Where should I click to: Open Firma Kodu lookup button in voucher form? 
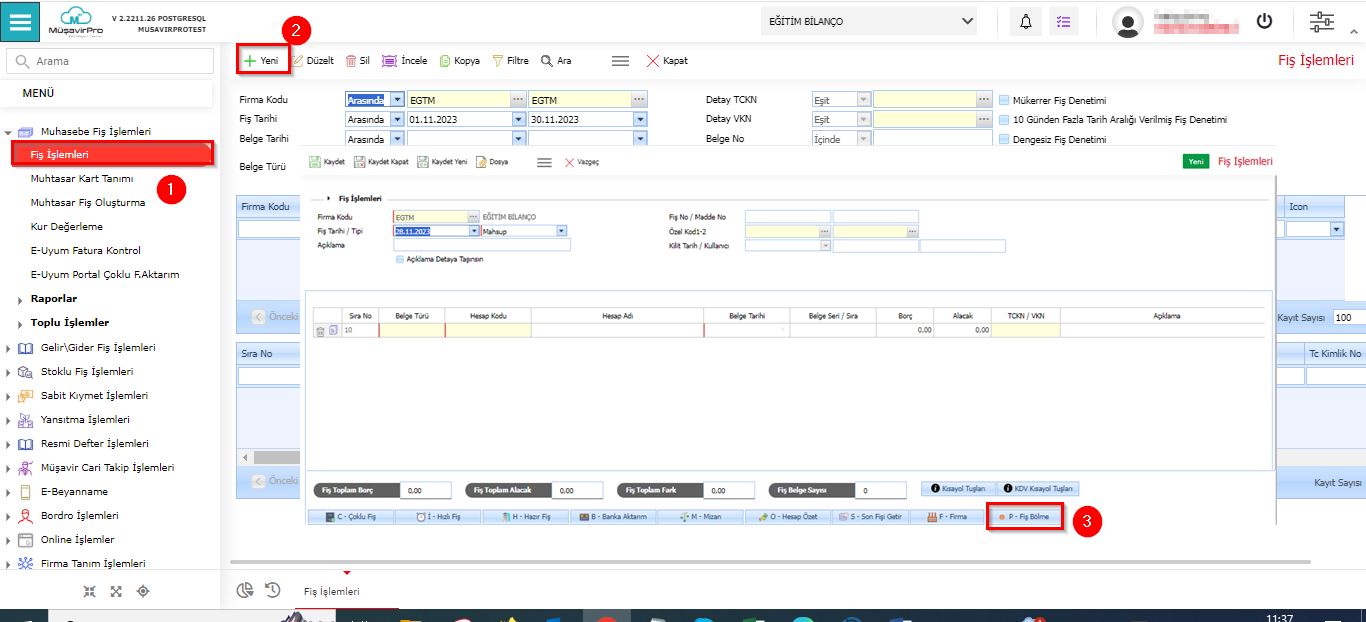click(473, 217)
